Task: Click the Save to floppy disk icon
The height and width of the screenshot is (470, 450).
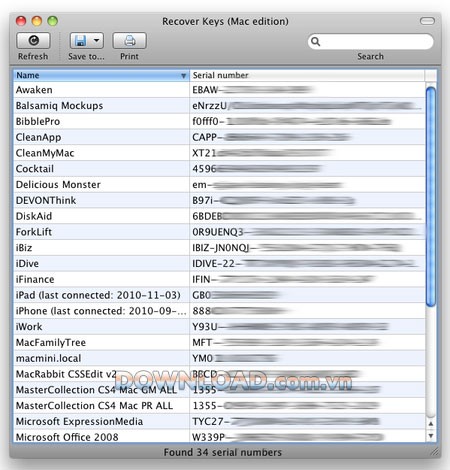Action: pos(80,41)
